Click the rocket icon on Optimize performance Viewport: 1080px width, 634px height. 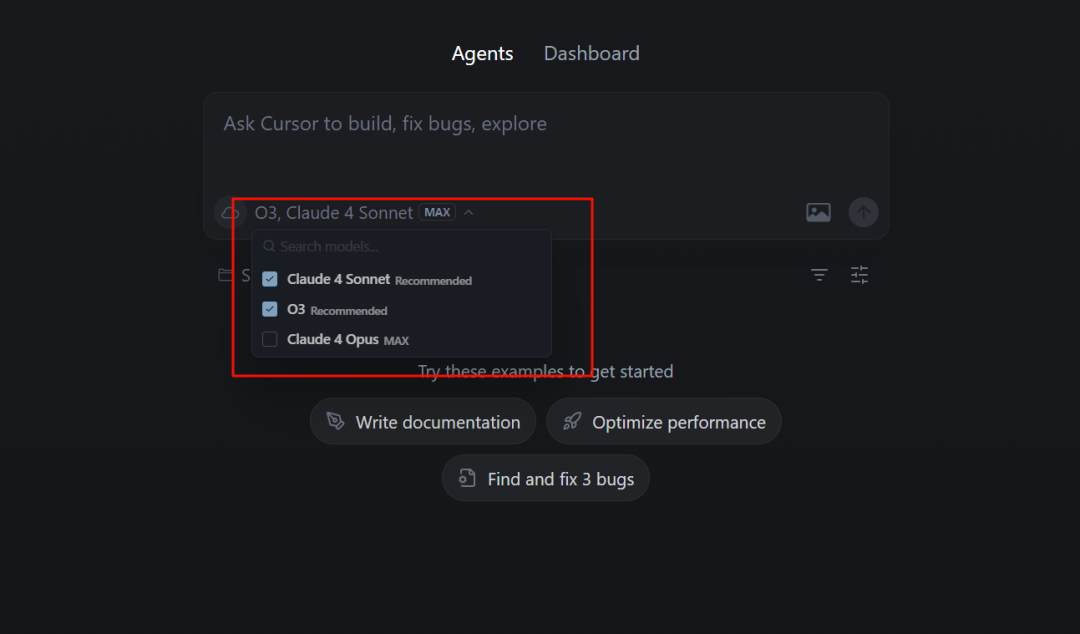pos(572,422)
